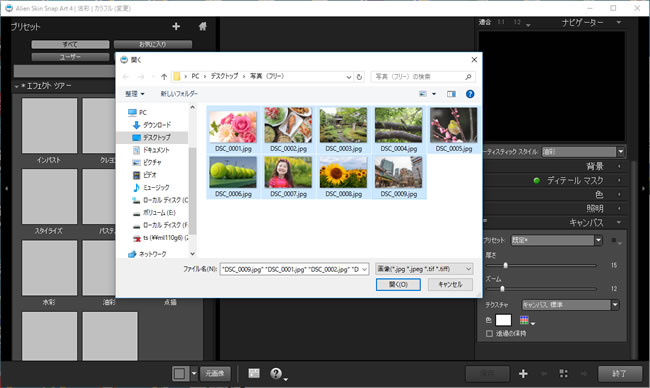Open the dialog help question icon
The width and height of the screenshot is (650, 388).
point(470,94)
